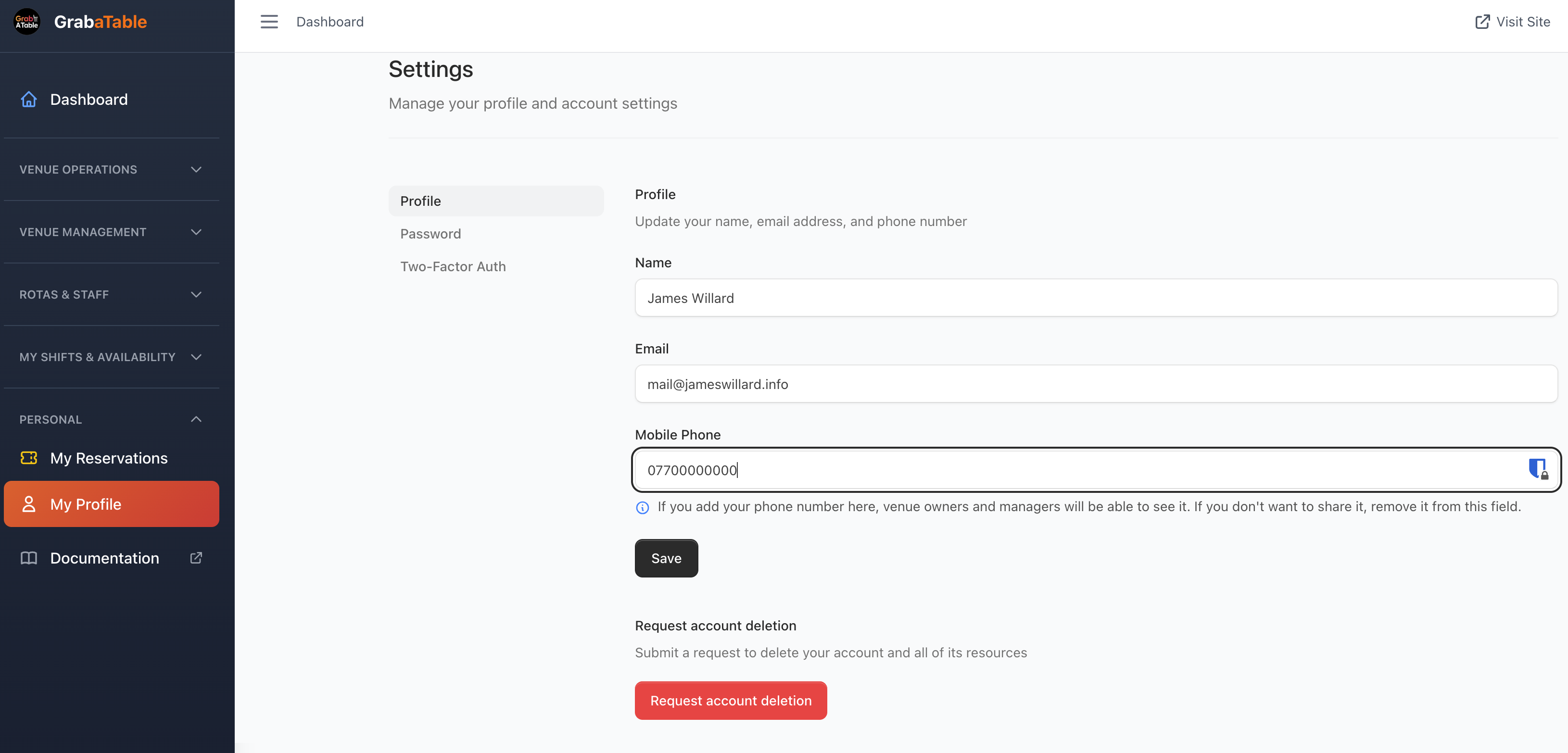
Task: Click Request account deletion
Action: pos(731,700)
